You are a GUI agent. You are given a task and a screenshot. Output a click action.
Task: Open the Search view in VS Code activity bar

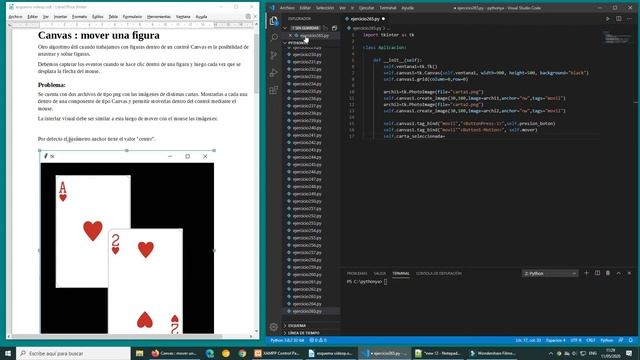tap(273, 38)
